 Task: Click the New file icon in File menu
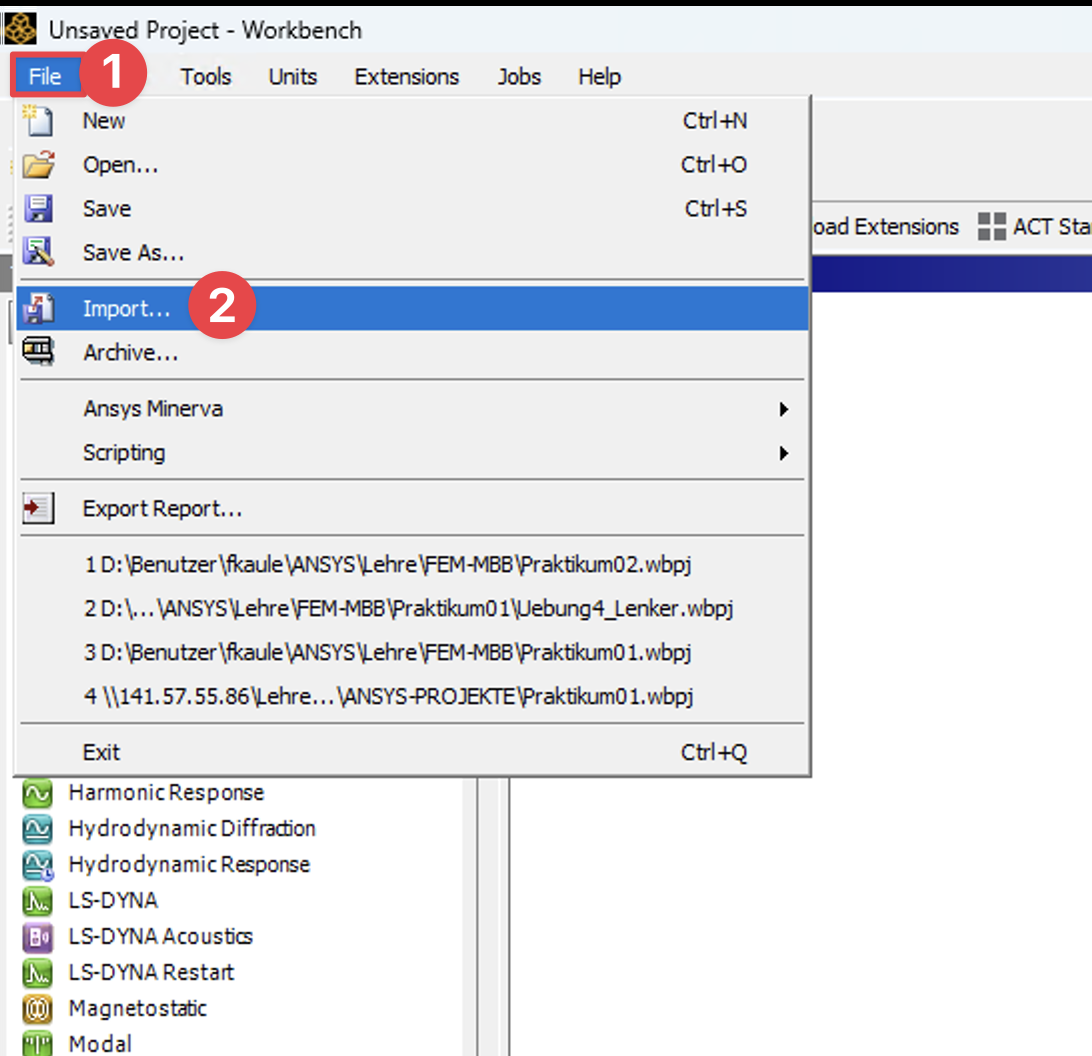coord(37,121)
